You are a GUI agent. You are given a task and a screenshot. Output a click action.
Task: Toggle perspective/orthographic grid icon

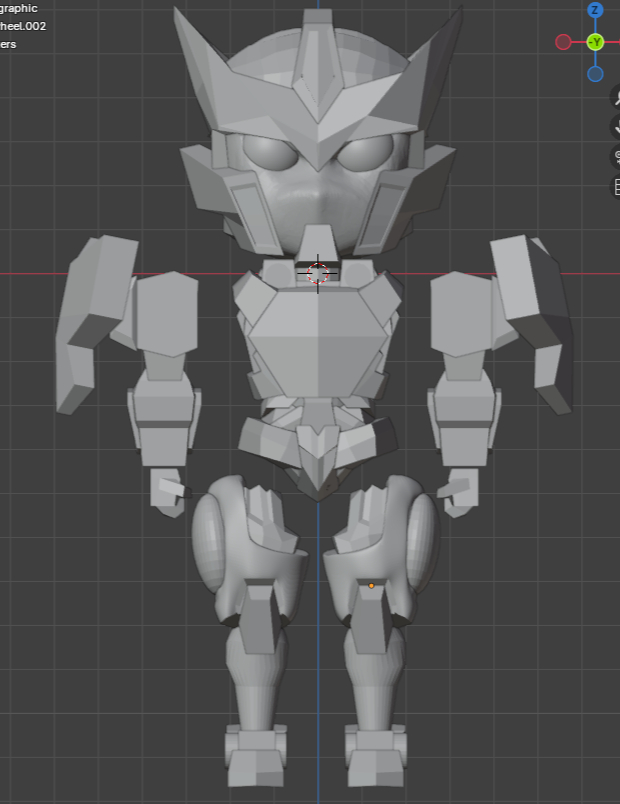pyautogui.click(x=614, y=187)
